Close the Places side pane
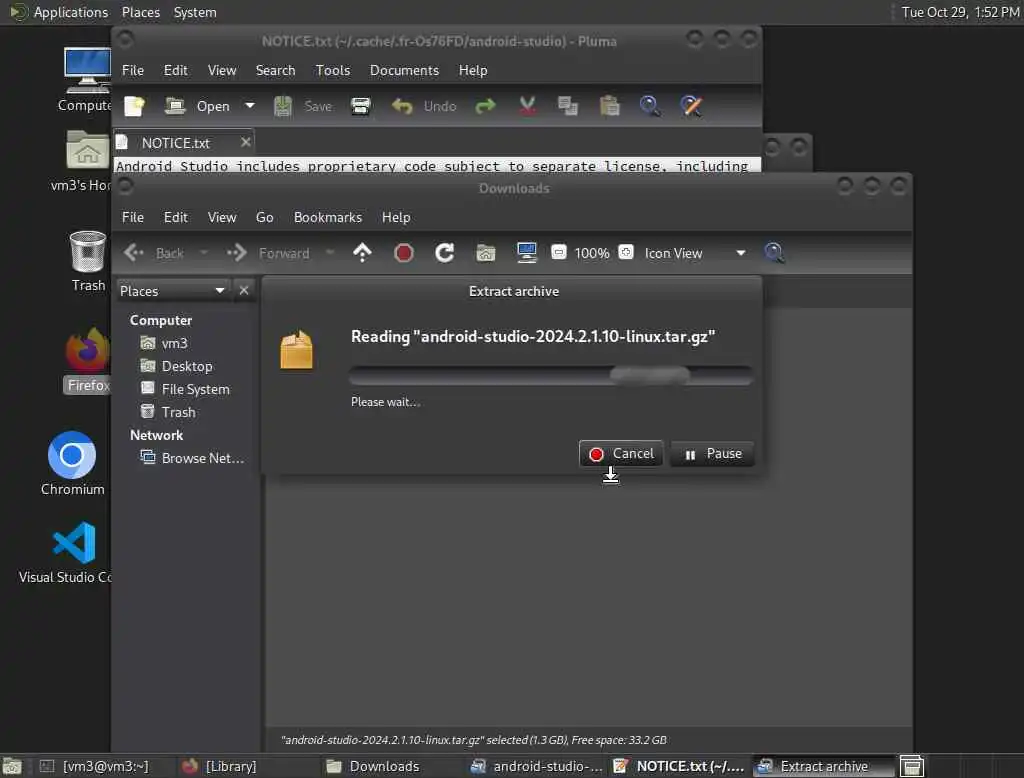The height and width of the screenshot is (778, 1024). [x=244, y=290]
